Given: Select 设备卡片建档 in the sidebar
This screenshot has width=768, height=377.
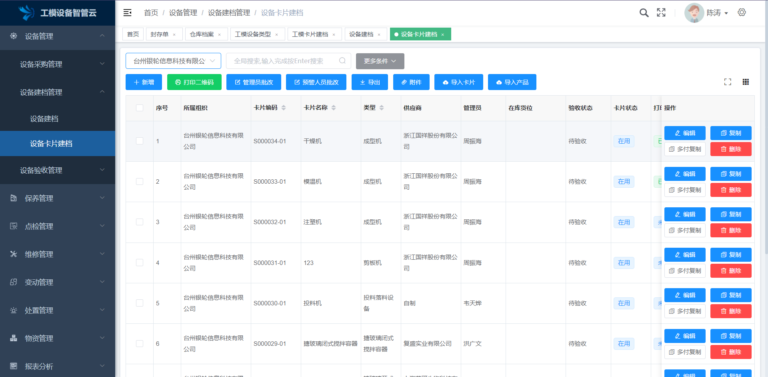Looking at the screenshot, I should [x=57, y=143].
